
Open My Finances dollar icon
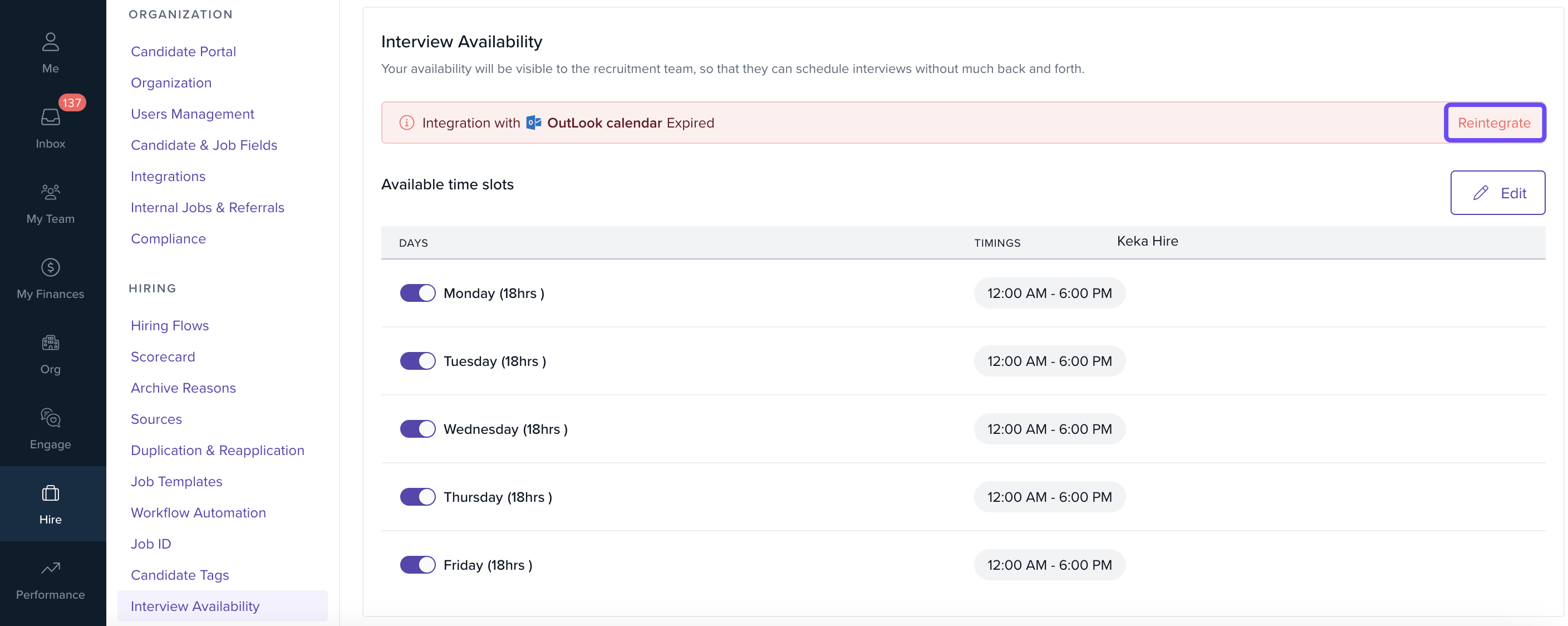click(x=51, y=267)
